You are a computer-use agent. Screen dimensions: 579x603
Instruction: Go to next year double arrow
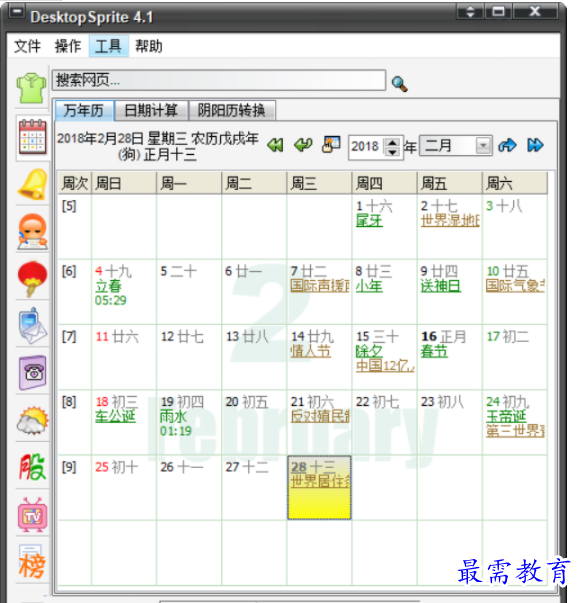(535, 145)
